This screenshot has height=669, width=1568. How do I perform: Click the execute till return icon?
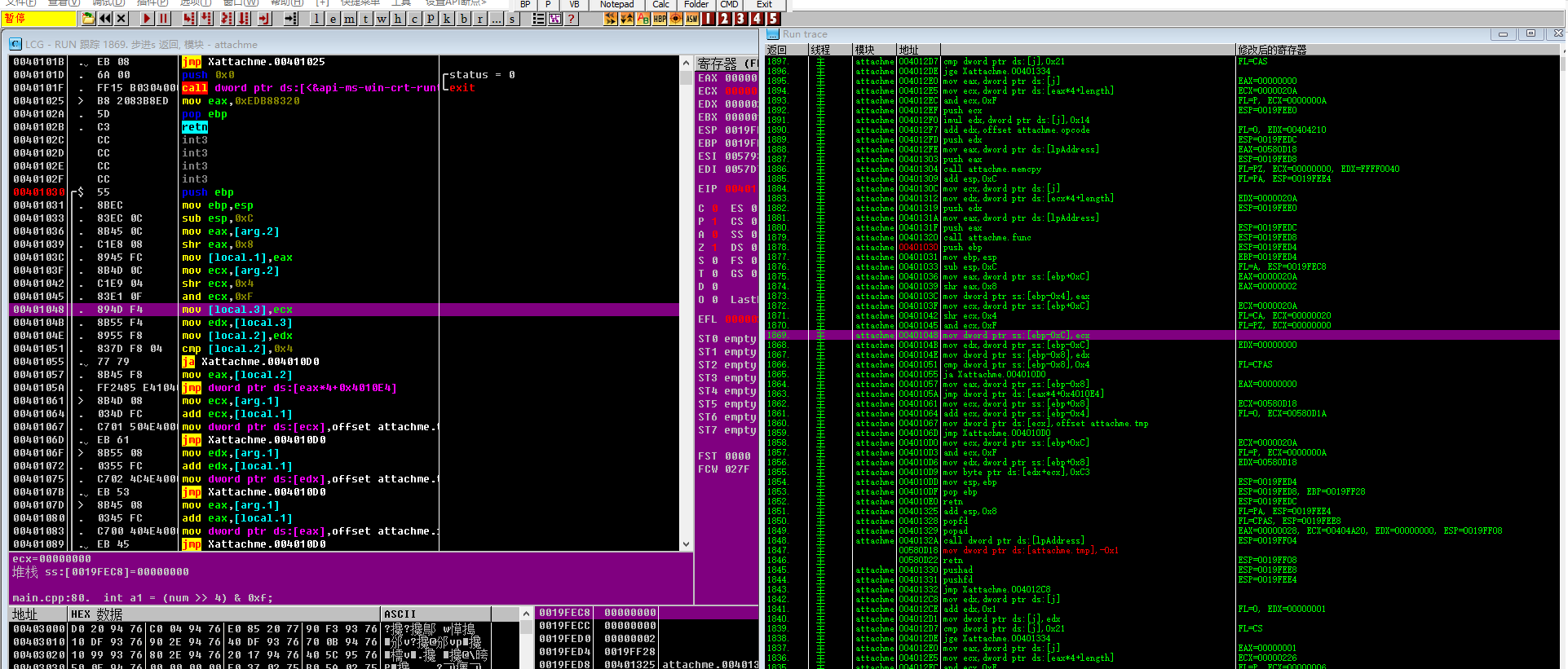point(264,18)
